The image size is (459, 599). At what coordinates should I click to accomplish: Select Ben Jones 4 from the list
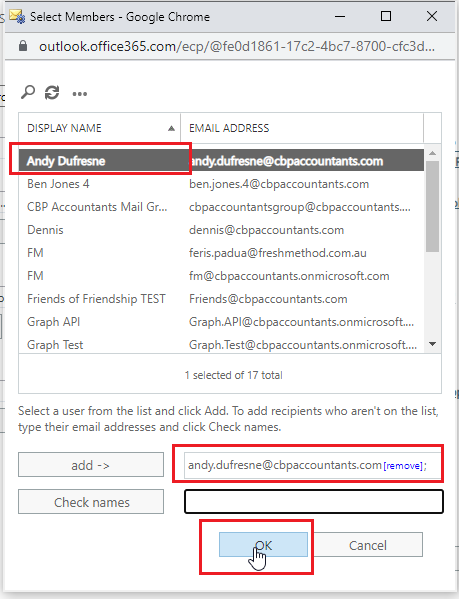tap(221, 184)
